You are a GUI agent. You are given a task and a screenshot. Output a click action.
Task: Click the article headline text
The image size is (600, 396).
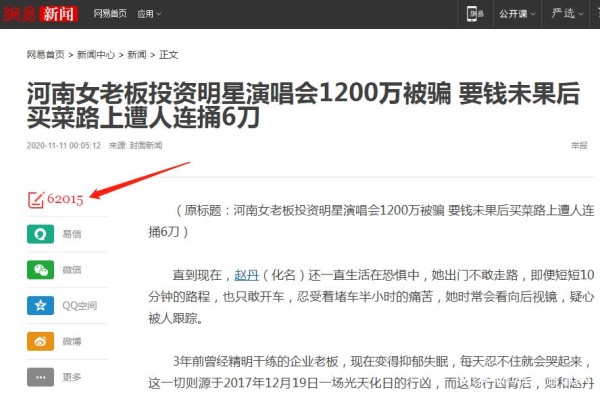pos(303,105)
